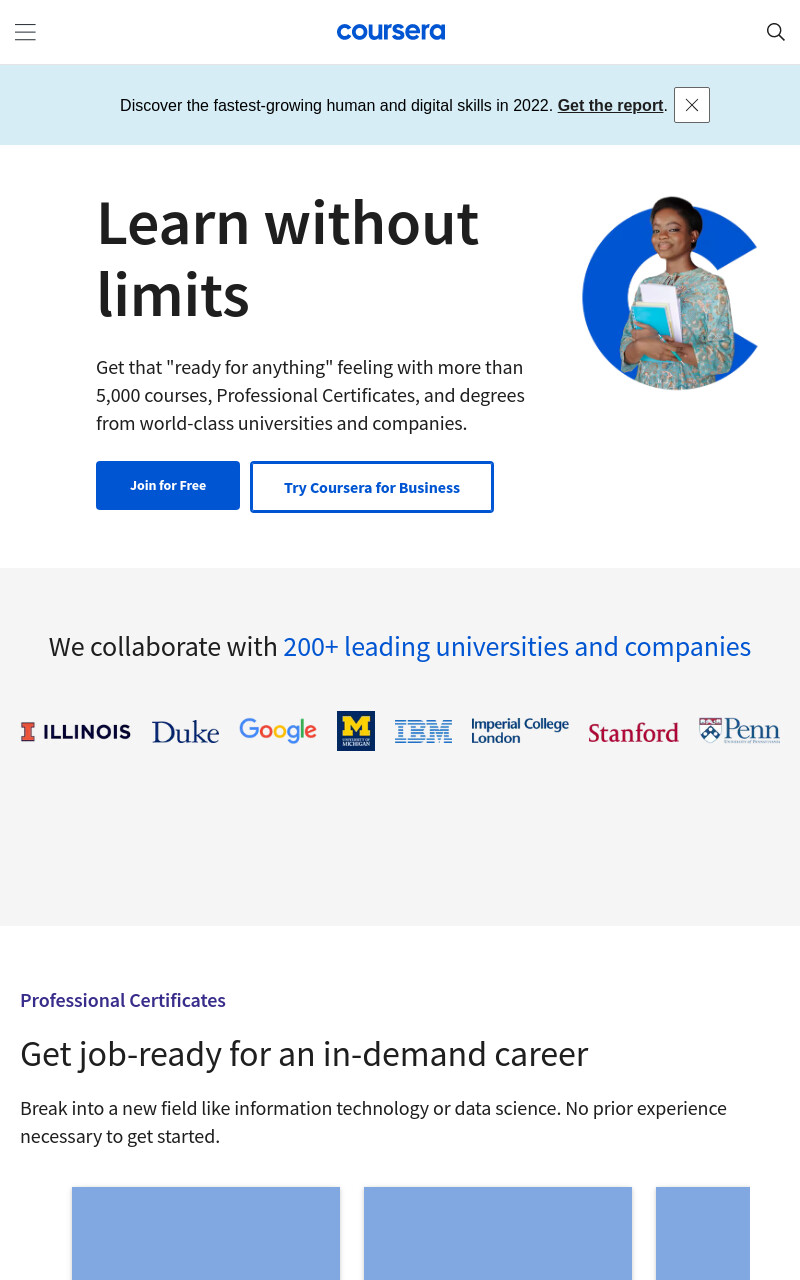Screen dimensions: 800x1280
Task: Open the hamburger navigation menu
Action: click(25, 32)
